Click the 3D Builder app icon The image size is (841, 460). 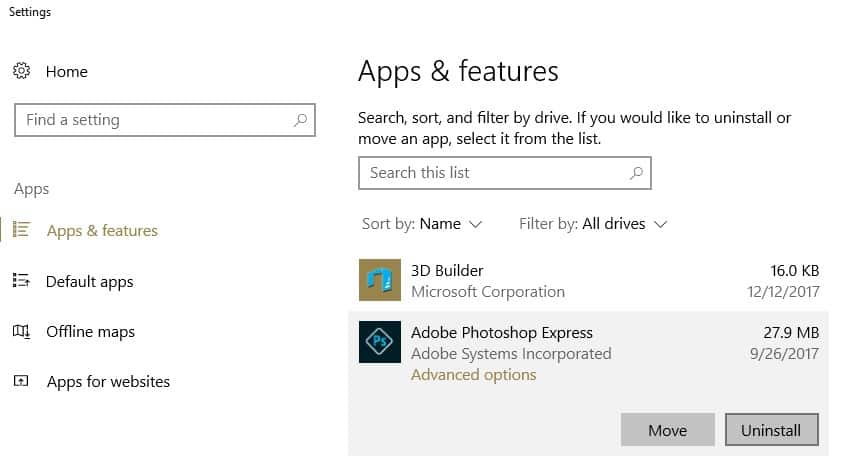pyautogui.click(x=380, y=280)
